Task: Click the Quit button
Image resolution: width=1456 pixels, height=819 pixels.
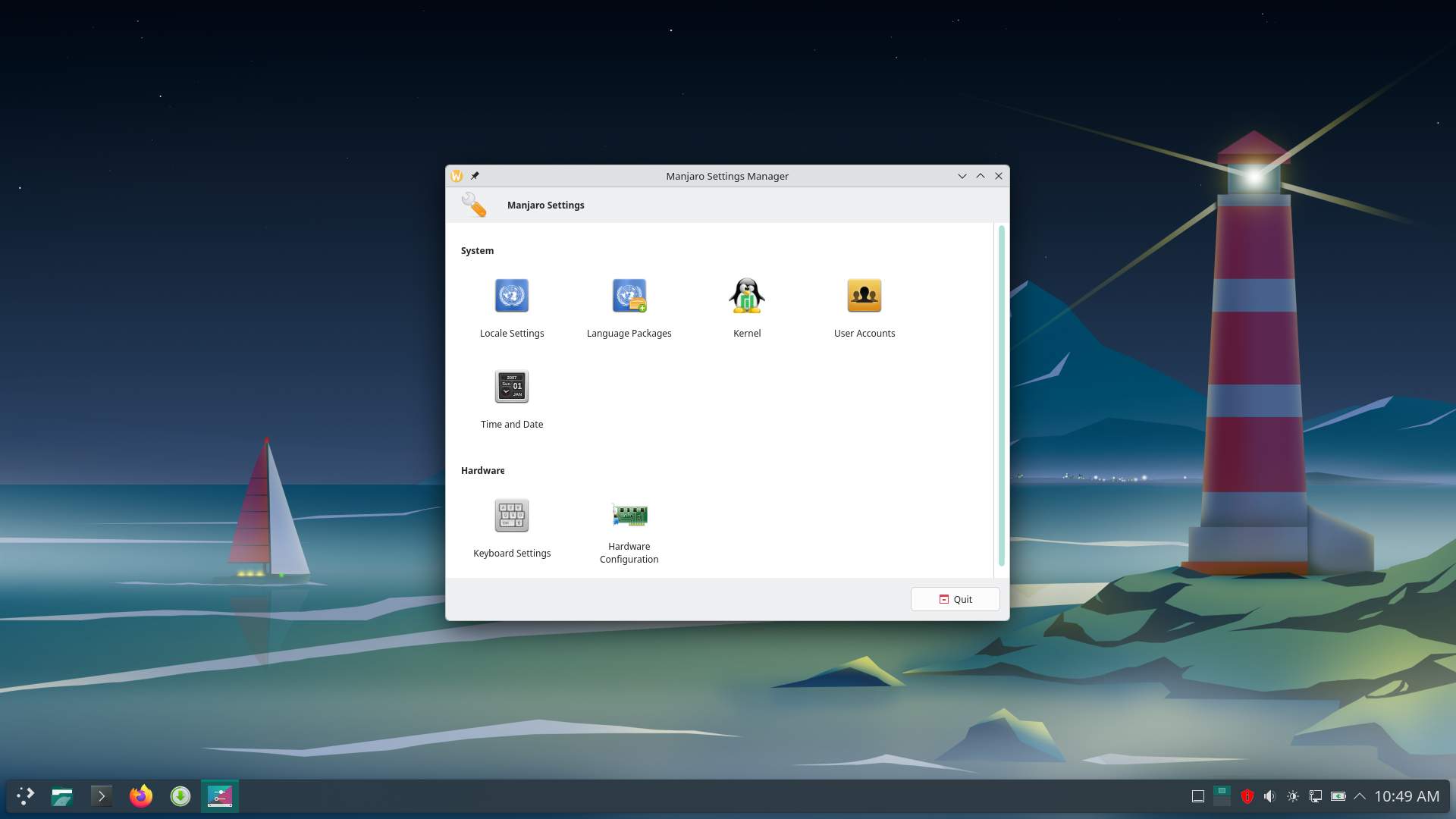Action: [955, 599]
